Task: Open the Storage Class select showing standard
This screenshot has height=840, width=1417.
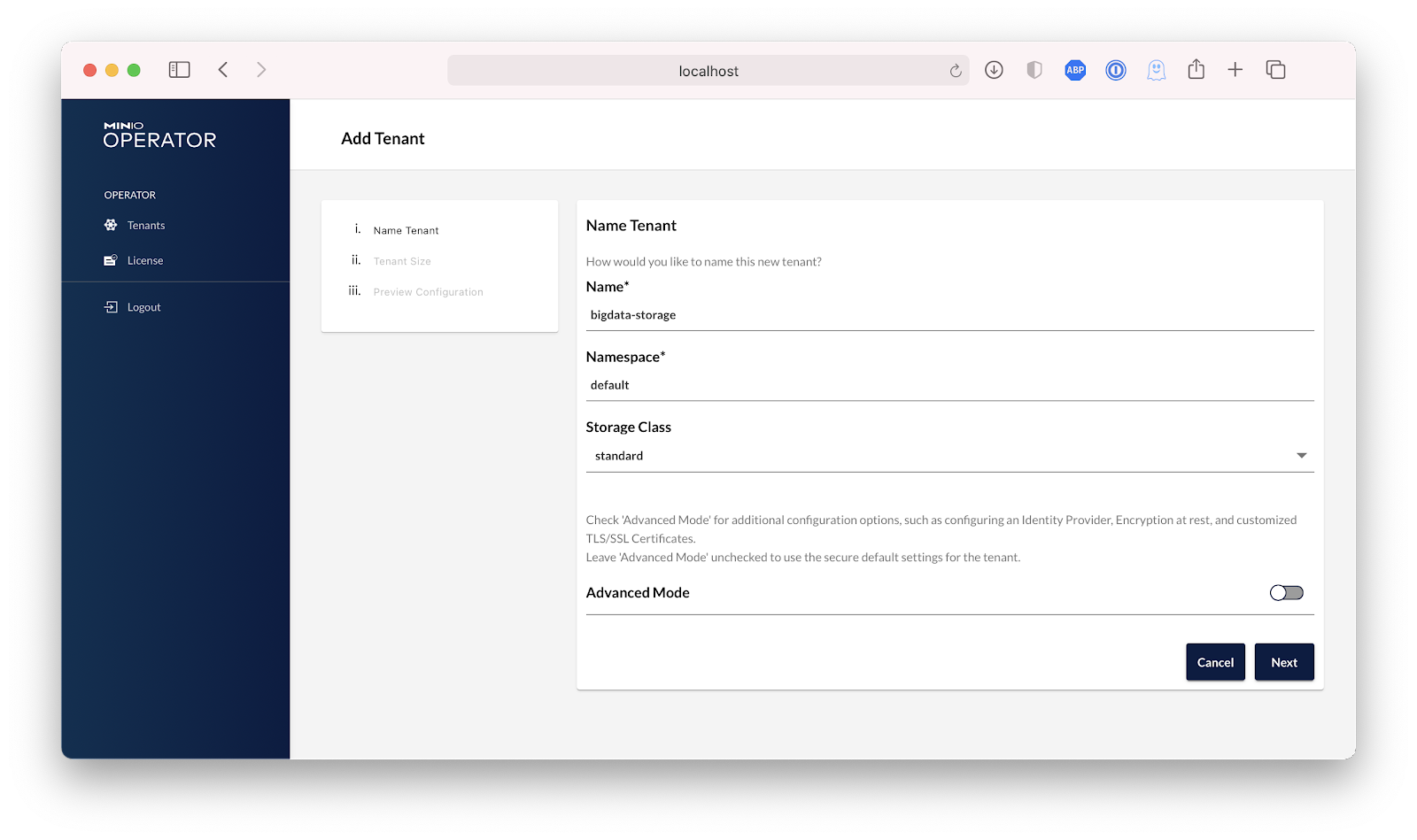Action: coord(939,456)
